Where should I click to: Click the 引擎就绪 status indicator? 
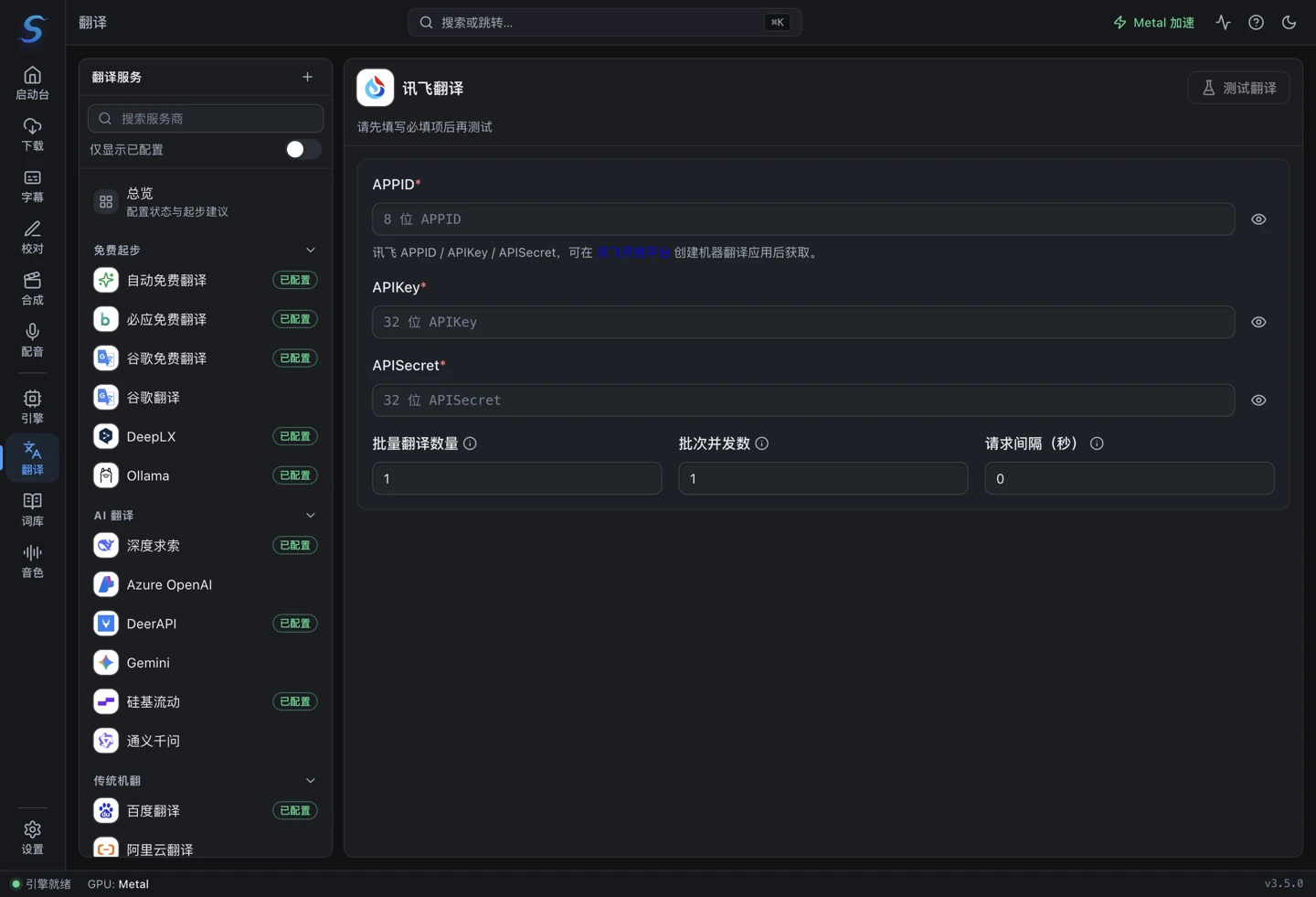click(41, 884)
